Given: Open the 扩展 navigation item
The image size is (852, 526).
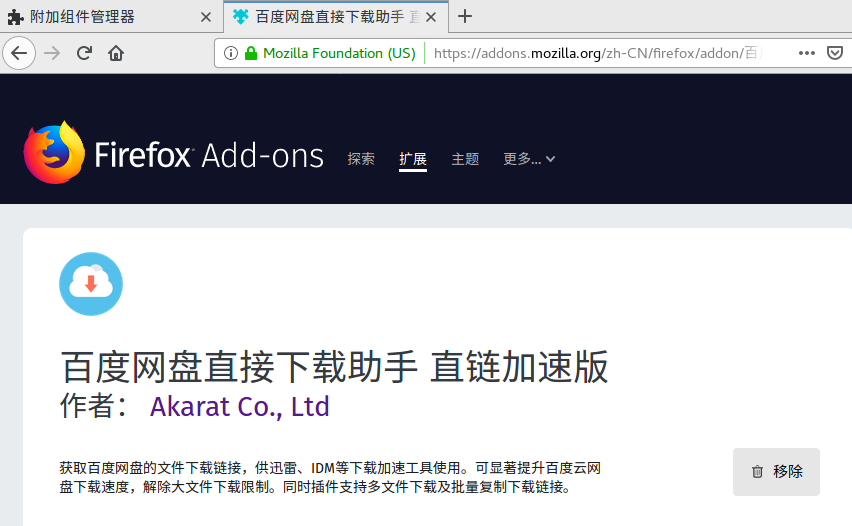Looking at the screenshot, I should (413, 159).
